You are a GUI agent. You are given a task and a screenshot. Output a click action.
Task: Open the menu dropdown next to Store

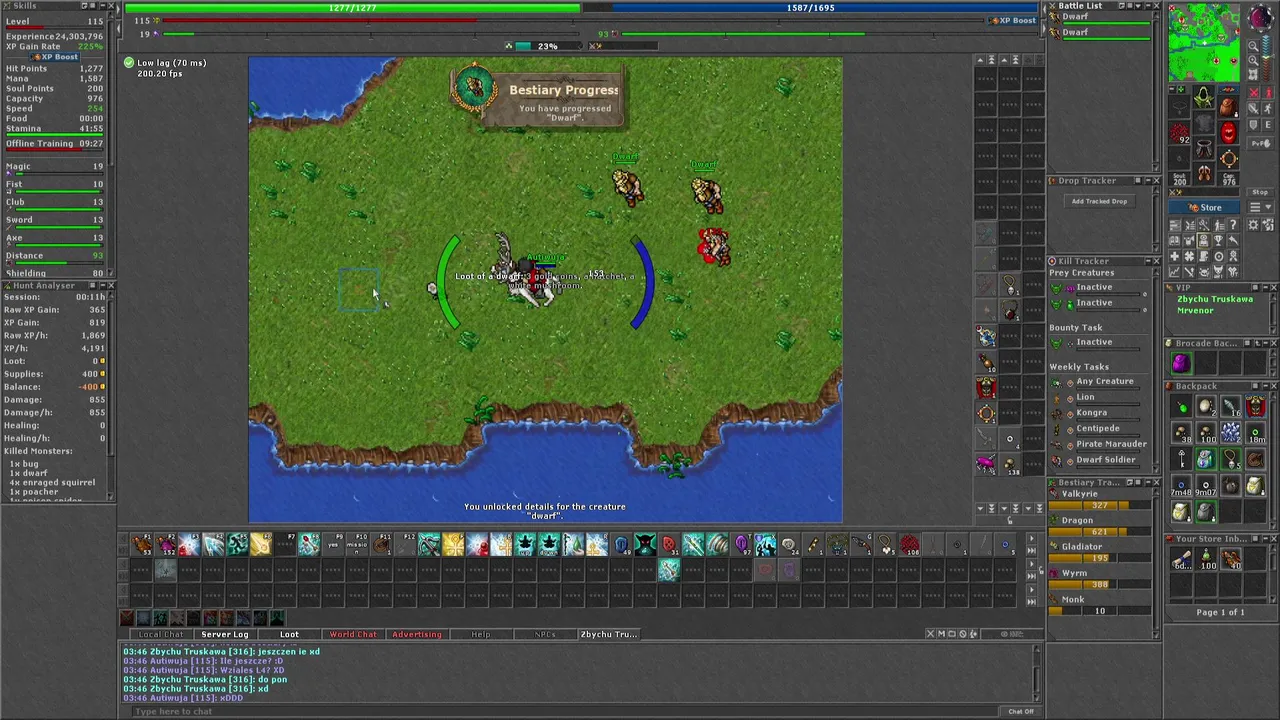[x=1260, y=207]
